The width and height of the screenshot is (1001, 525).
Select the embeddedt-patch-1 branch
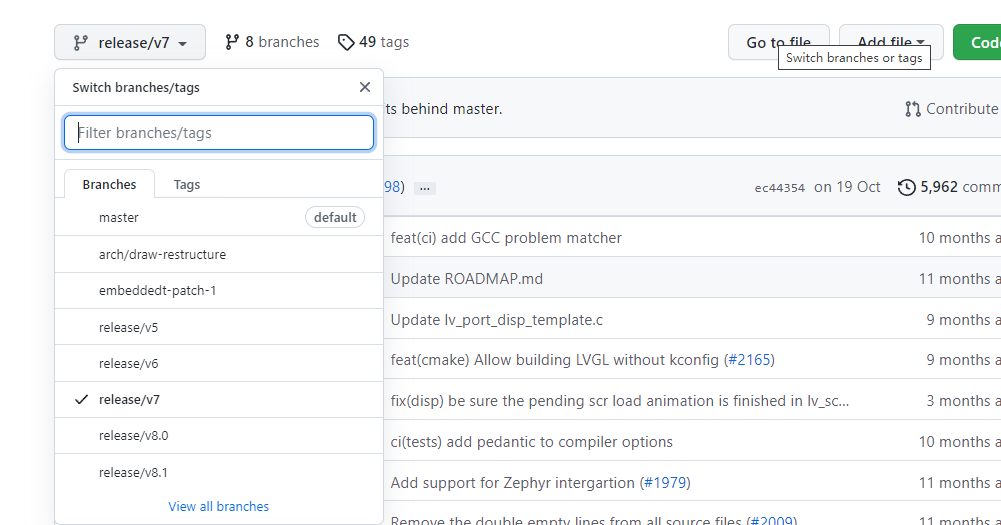pos(157,290)
